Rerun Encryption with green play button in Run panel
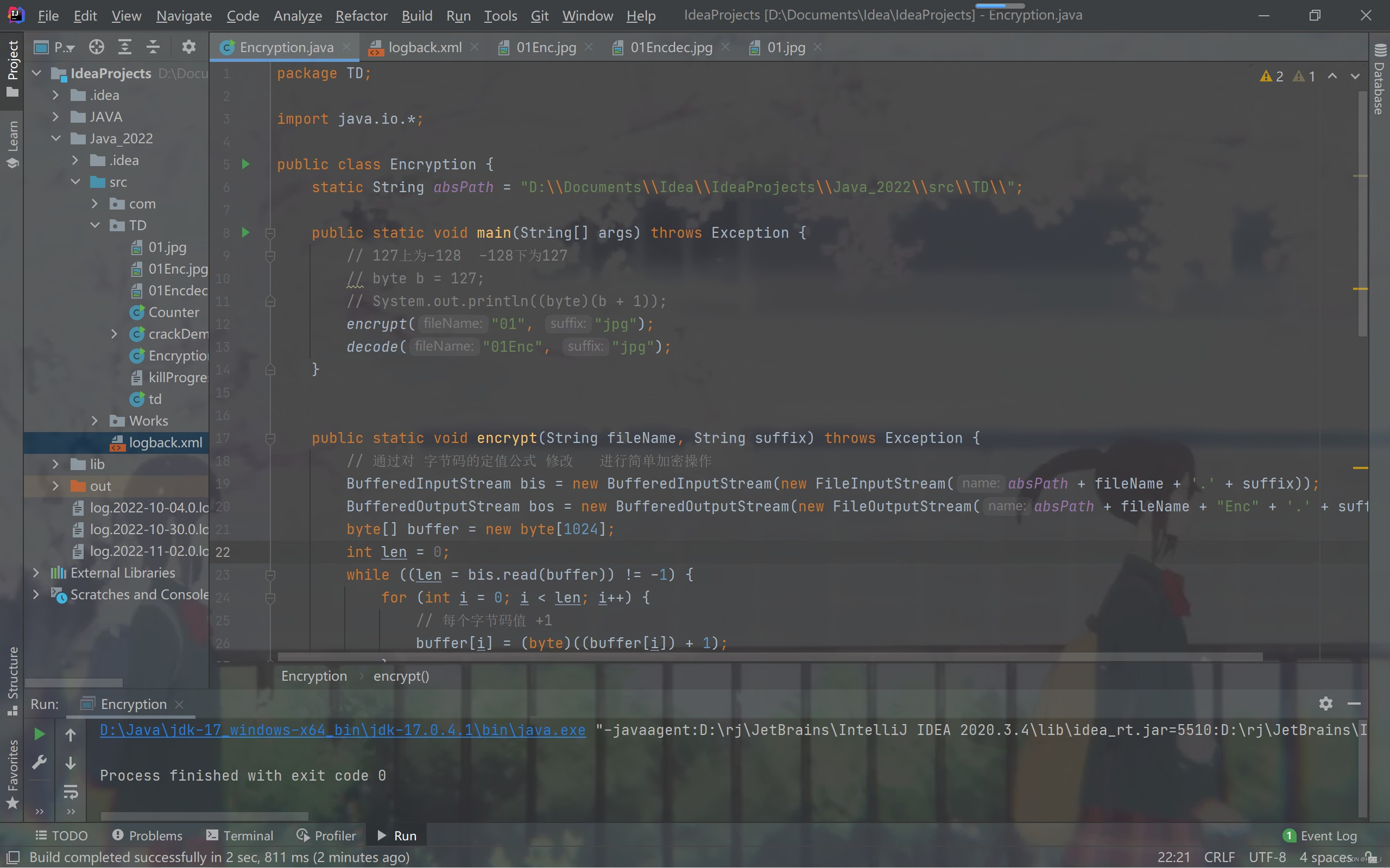1390x868 pixels. [x=39, y=734]
